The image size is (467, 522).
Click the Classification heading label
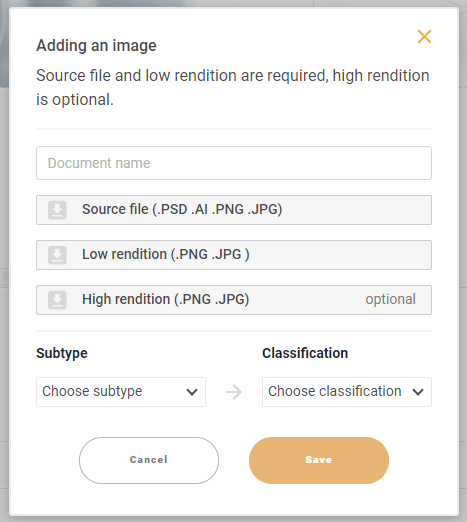[x=305, y=353]
